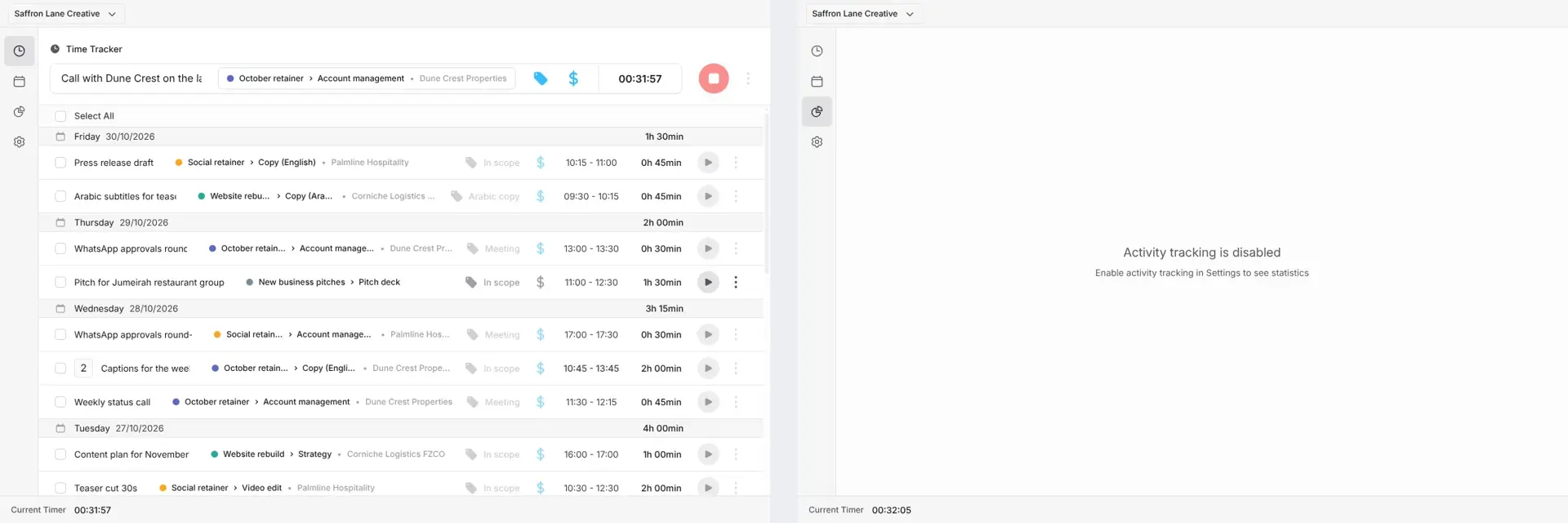The width and height of the screenshot is (1568, 523).
Task: Select the Arabic subtitles entry checkbox
Action: click(60, 196)
